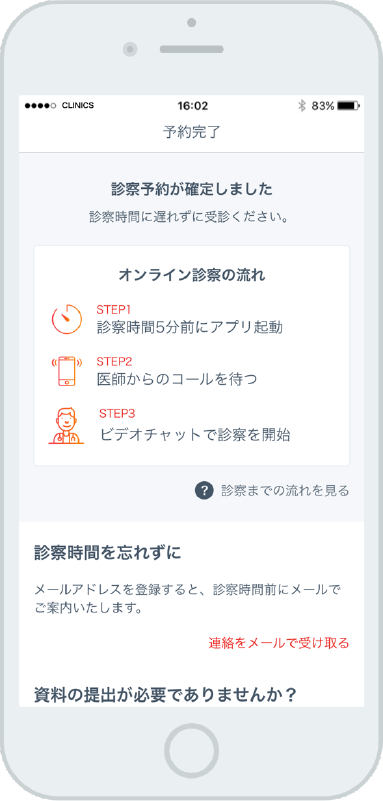Image resolution: width=383 pixels, height=801 pixels.
Task: Click the question mark help icon
Action: point(204,491)
